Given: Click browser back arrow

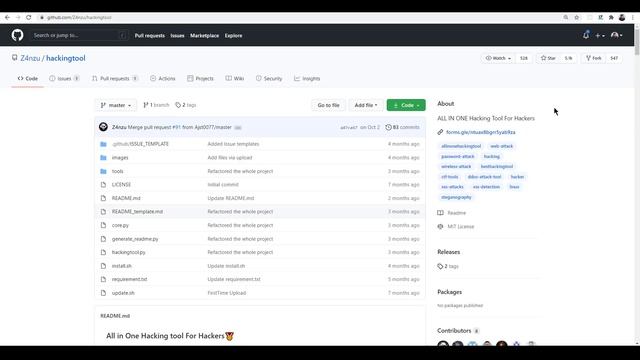Looking at the screenshot, I should pyautogui.click(x=7, y=18).
